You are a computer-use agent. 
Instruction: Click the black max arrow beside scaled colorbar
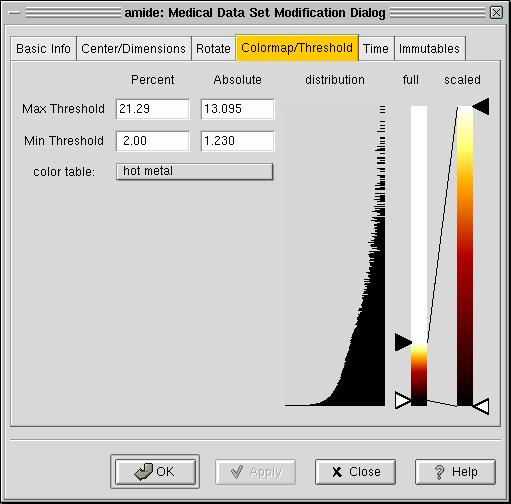(481, 106)
